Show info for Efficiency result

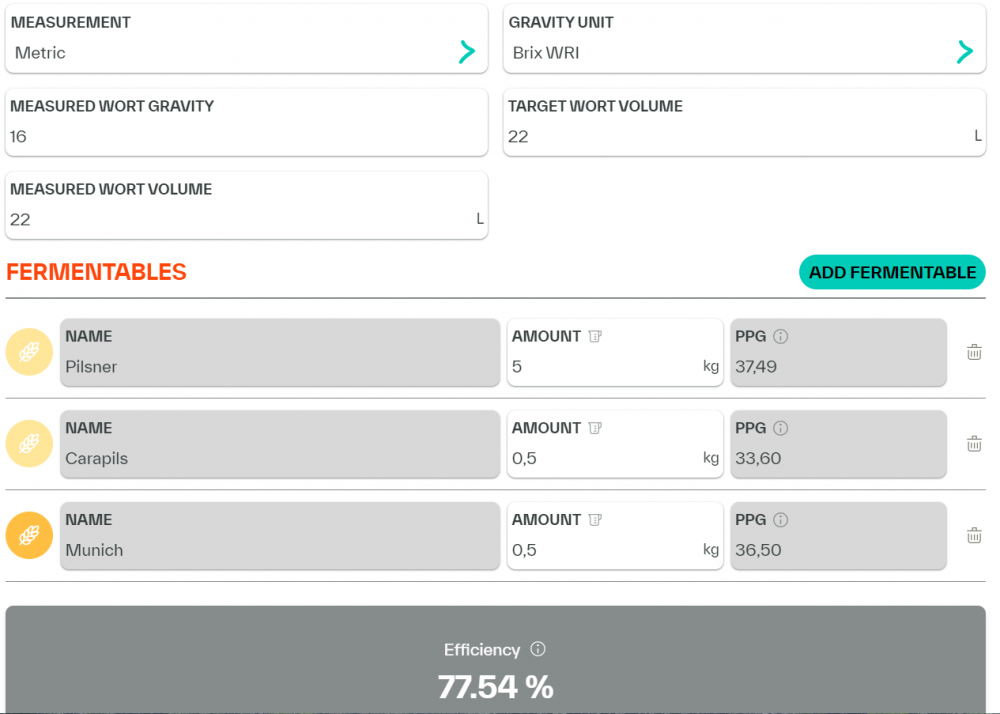[x=538, y=649]
